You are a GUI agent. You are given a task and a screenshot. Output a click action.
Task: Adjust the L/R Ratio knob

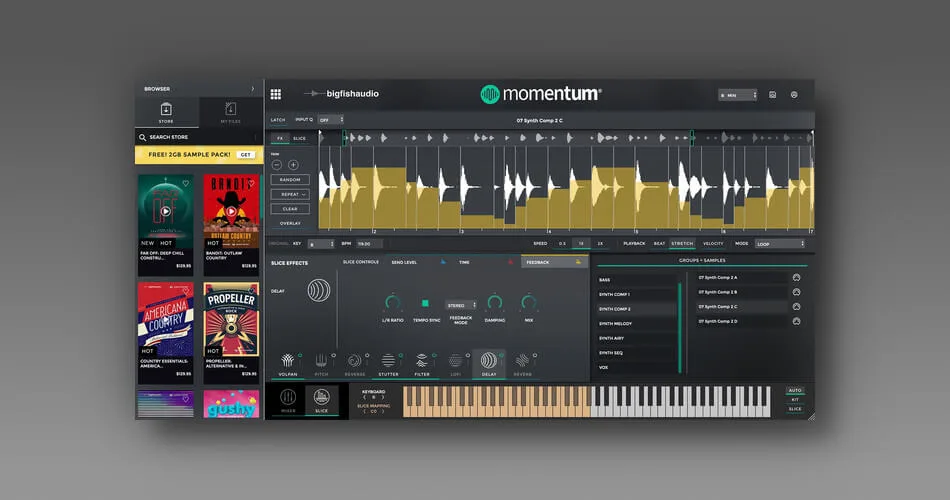point(393,302)
